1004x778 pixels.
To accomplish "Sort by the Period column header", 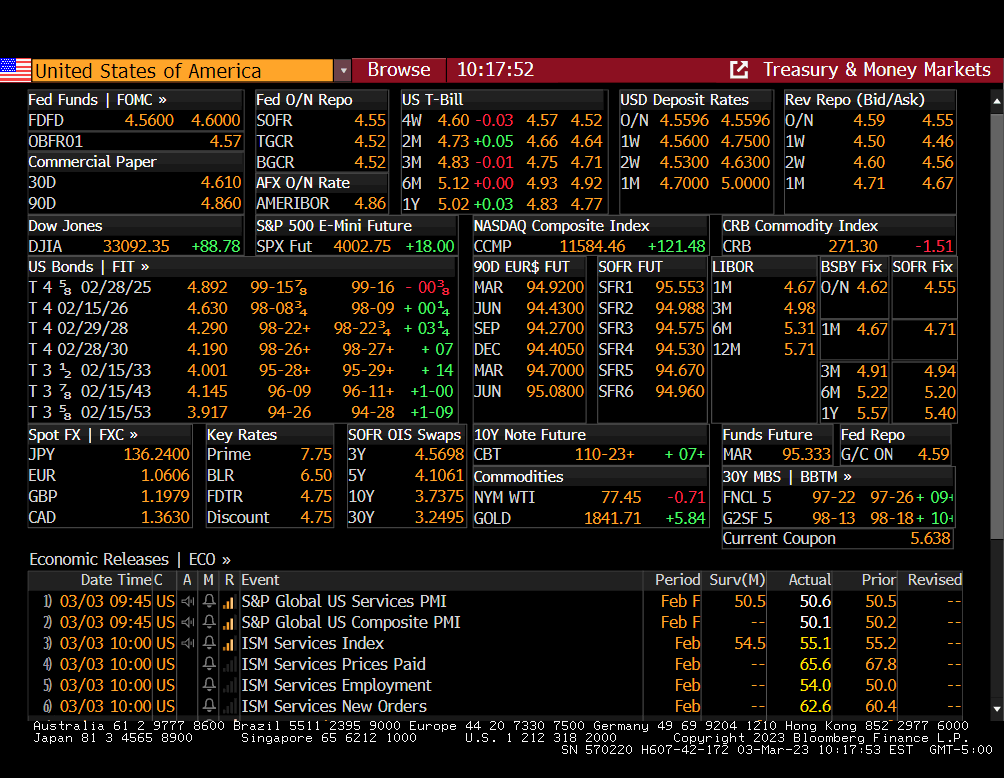I will [677, 580].
